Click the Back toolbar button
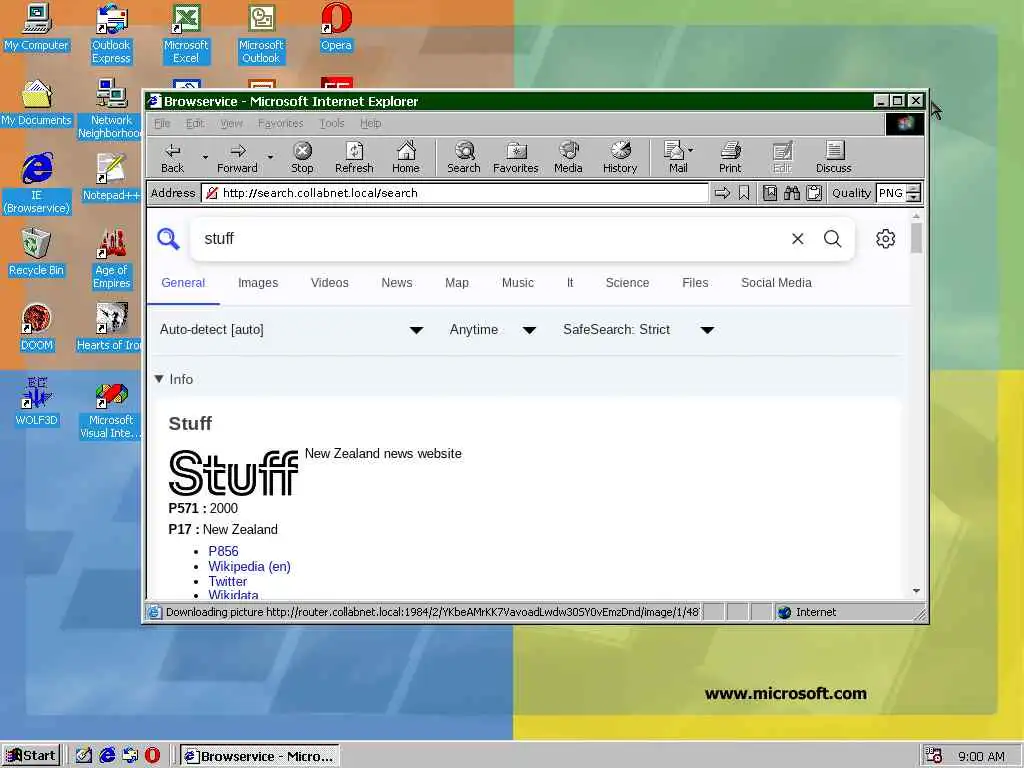This screenshot has height=768, width=1024. (x=172, y=158)
